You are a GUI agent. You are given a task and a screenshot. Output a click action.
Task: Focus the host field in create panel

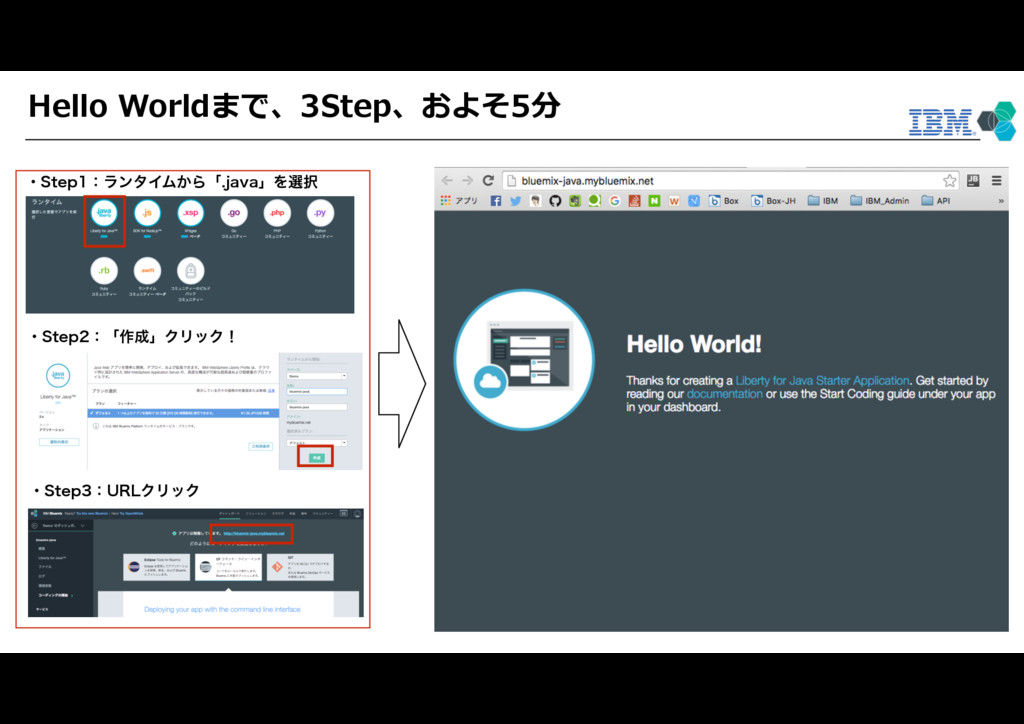click(x=317, y=407)
